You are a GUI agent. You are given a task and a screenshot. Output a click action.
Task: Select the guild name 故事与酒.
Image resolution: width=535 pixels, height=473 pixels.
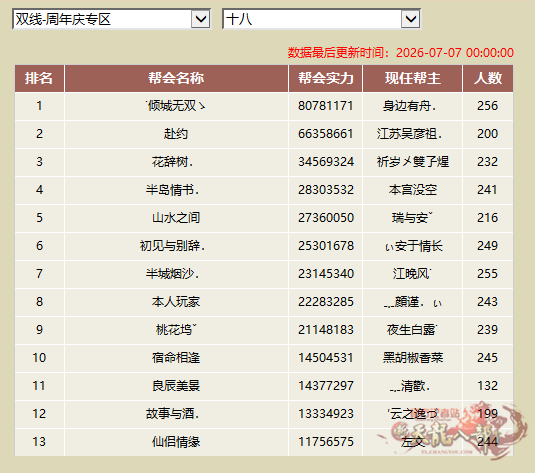[172, 414]
